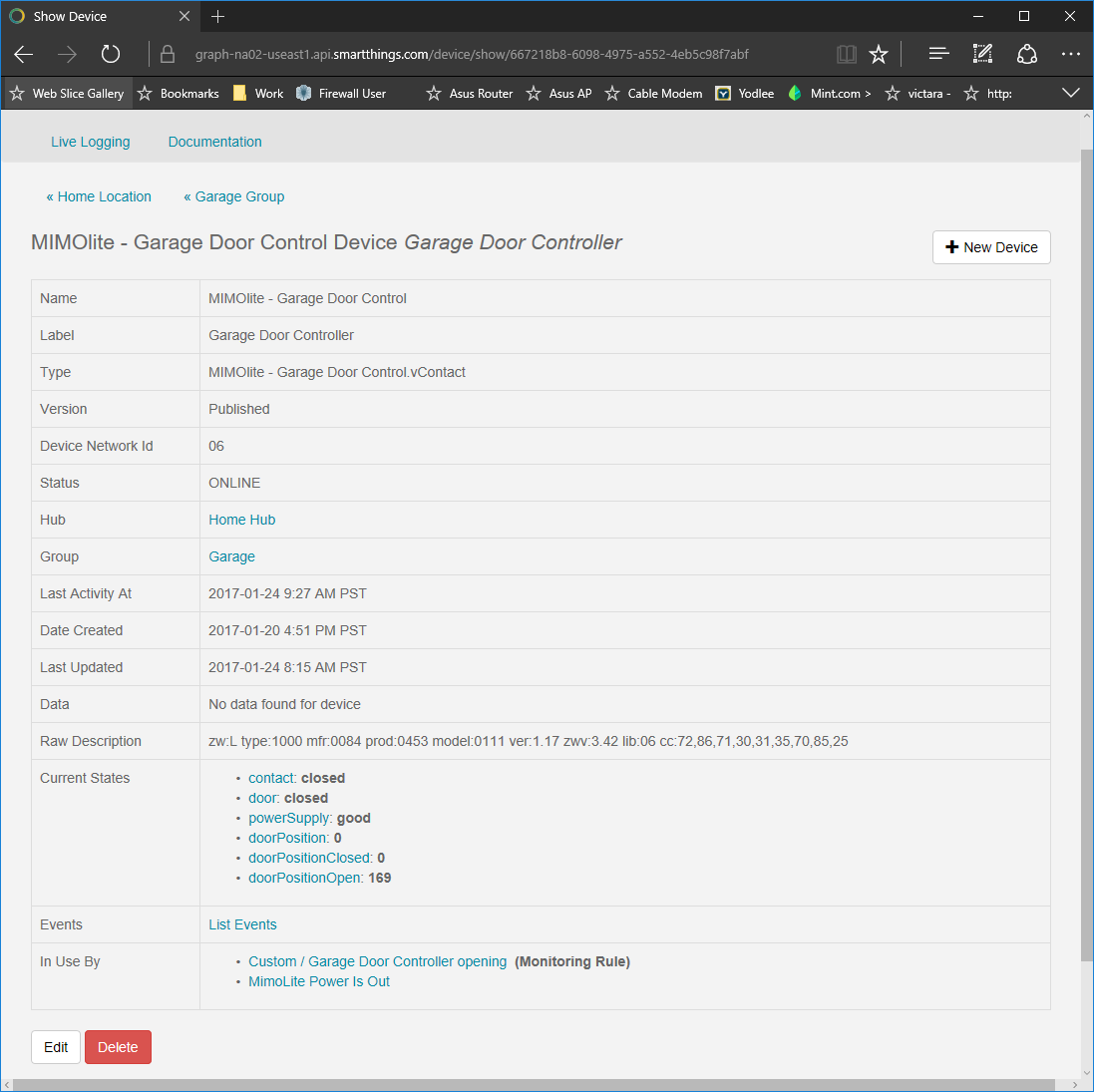
Task: Open Asus Router bookmark
Action: (470, 94)
